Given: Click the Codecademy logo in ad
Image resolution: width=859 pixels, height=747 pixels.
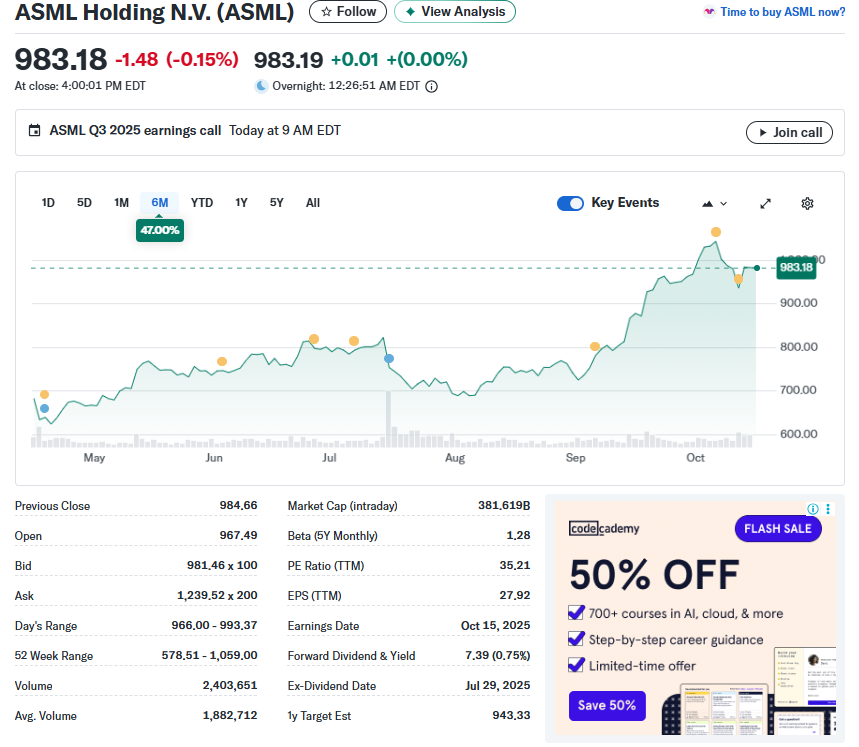Looking at the screenshot, I should 604,528.
